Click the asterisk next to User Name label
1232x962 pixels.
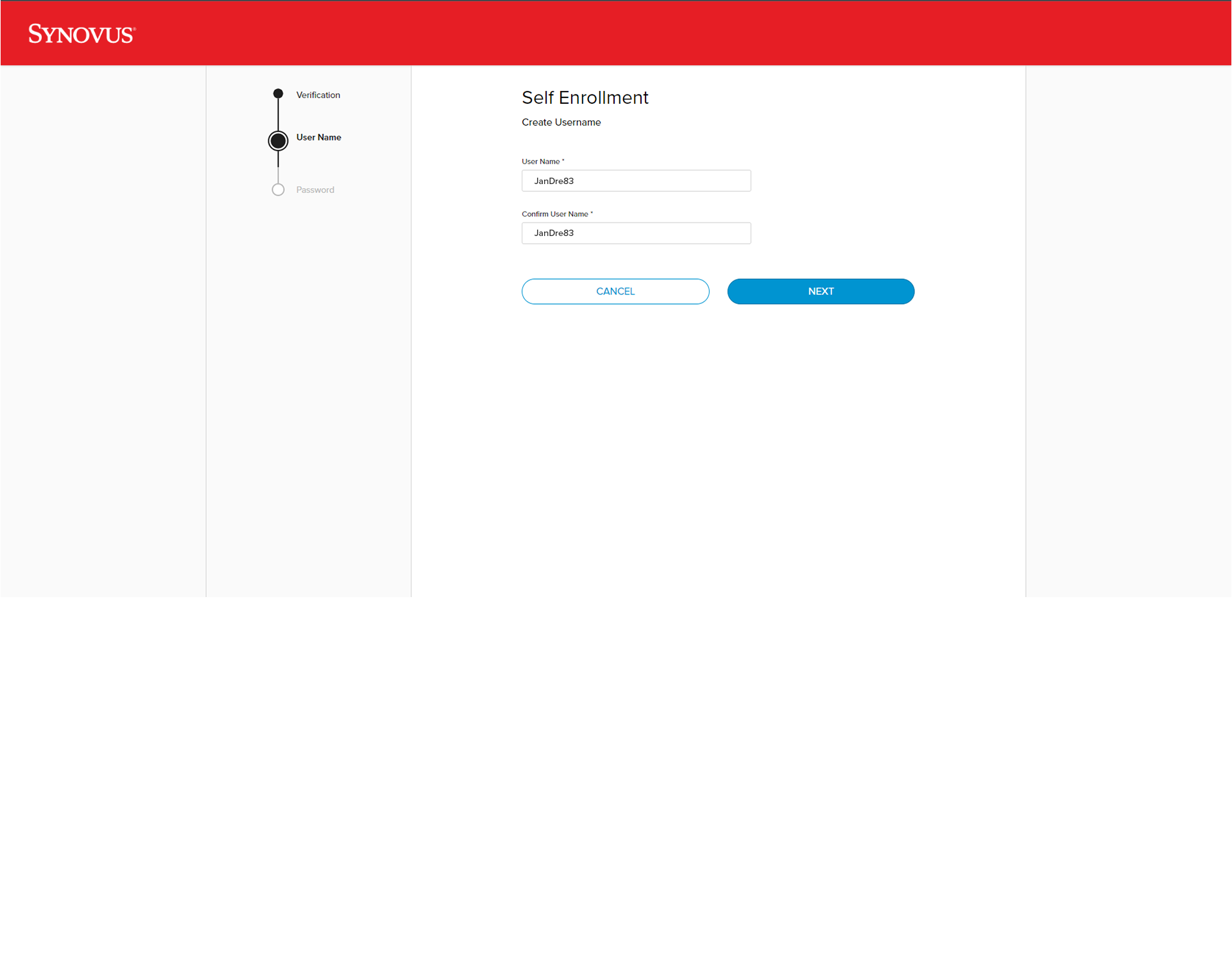click(x=563, y=160)
